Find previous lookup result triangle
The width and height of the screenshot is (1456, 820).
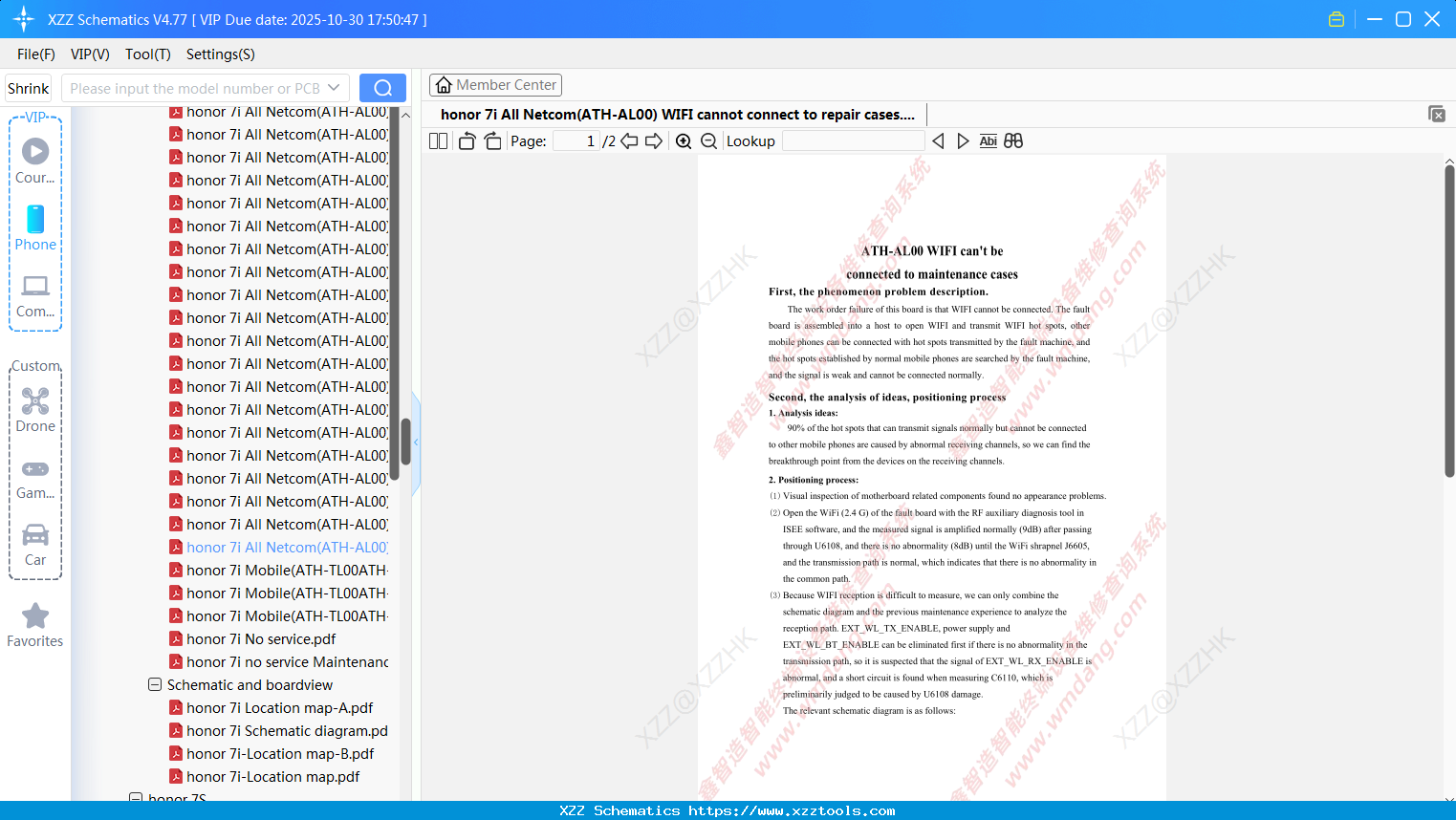tap(938, 141)
